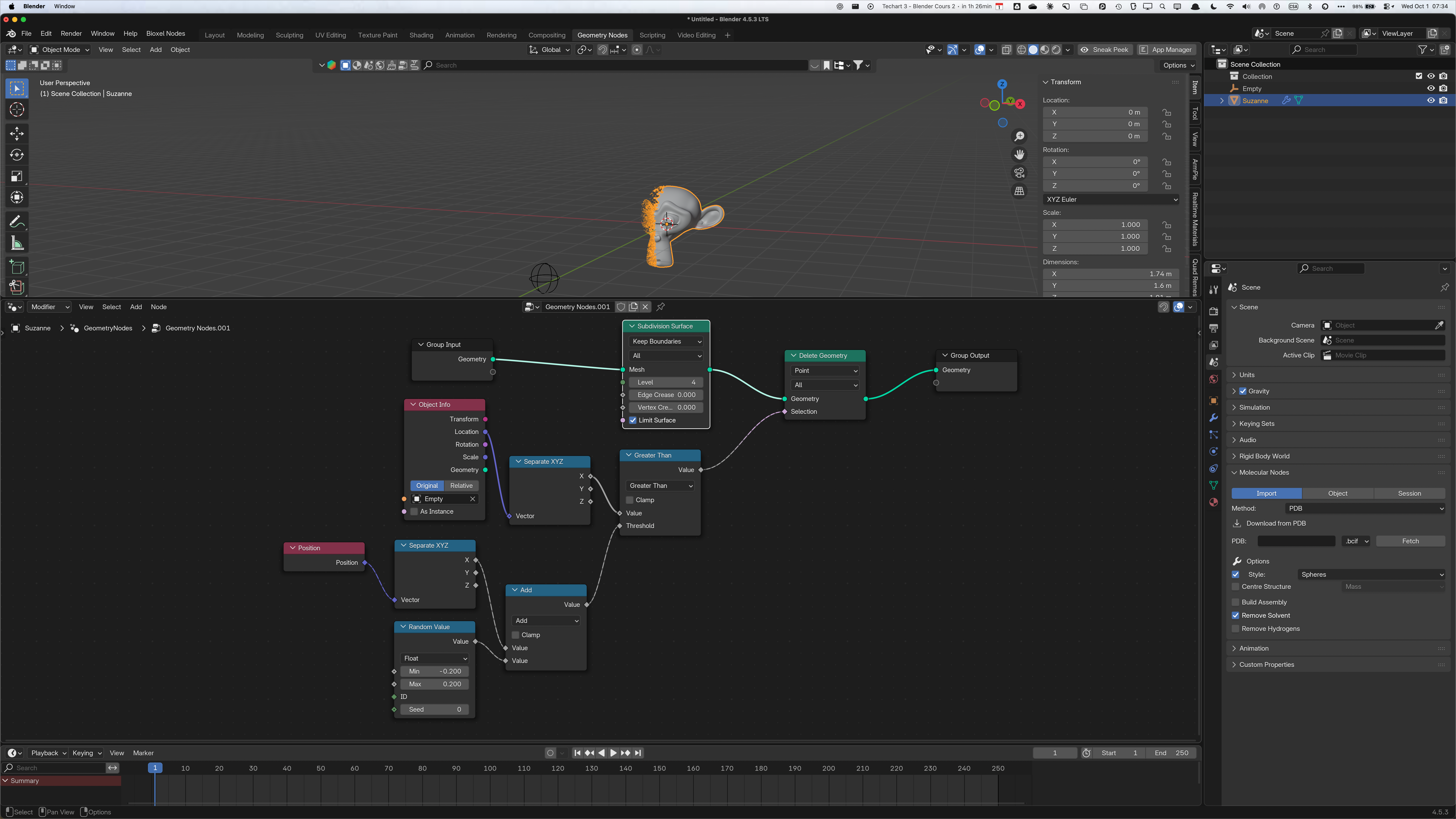Activate the Move tool

tap(17, 133)
